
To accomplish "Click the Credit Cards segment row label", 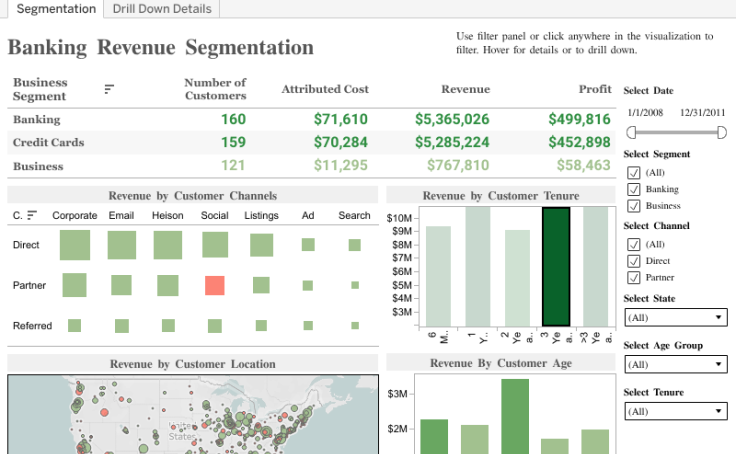I will [48, 142].
